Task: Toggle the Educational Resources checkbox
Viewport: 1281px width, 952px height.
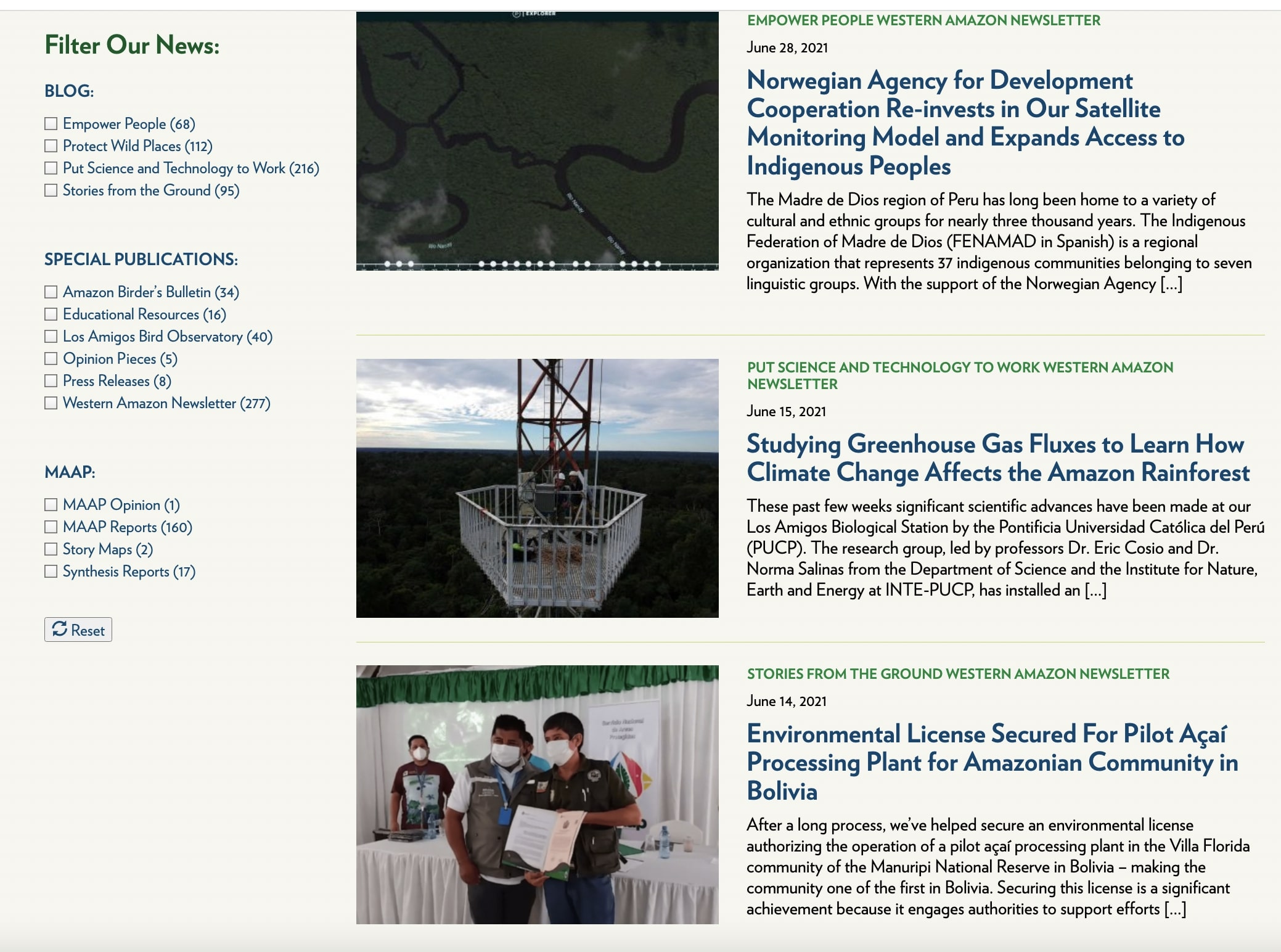Action: coord(51,314)
